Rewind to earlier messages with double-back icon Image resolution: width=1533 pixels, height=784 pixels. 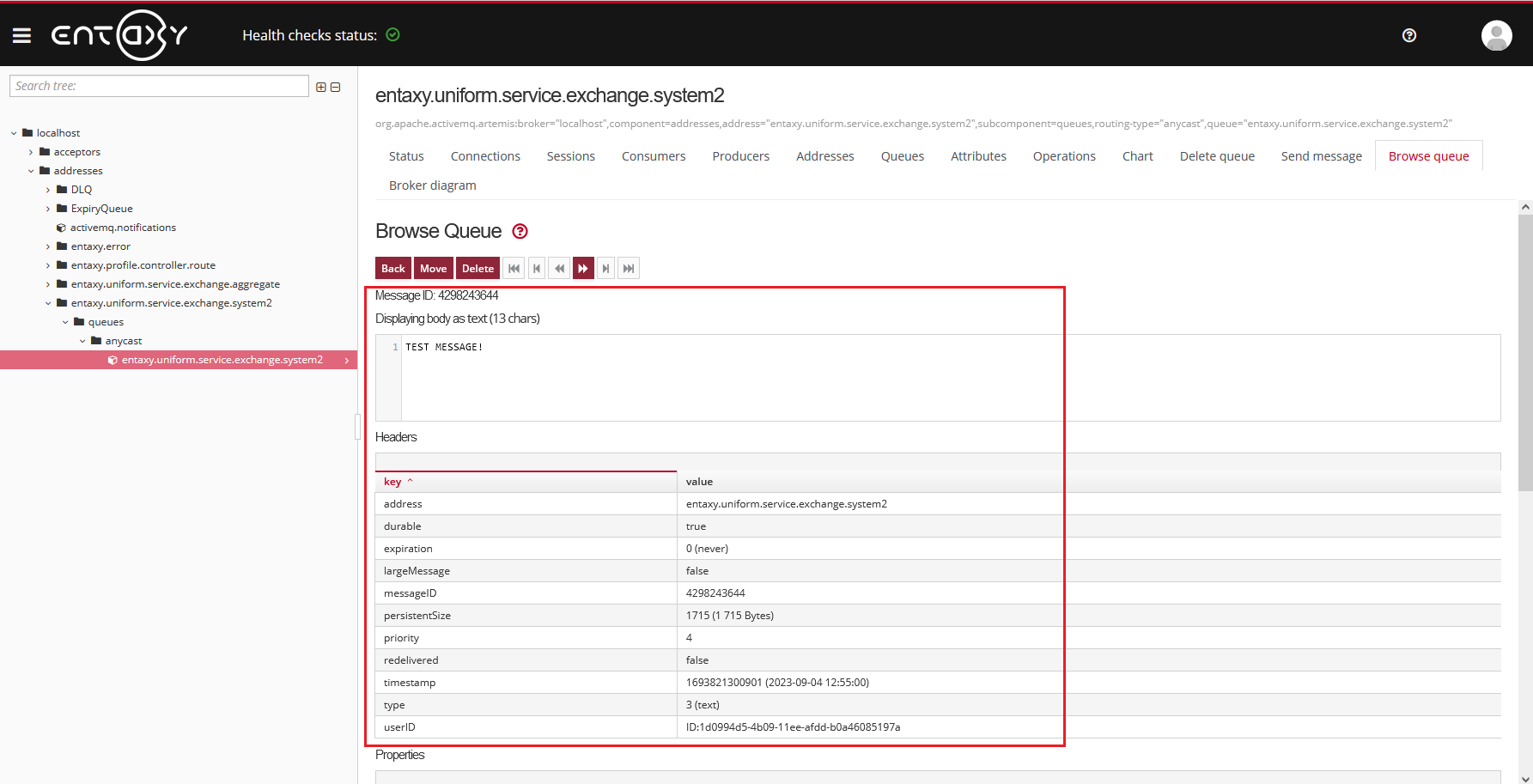[559, 267]
